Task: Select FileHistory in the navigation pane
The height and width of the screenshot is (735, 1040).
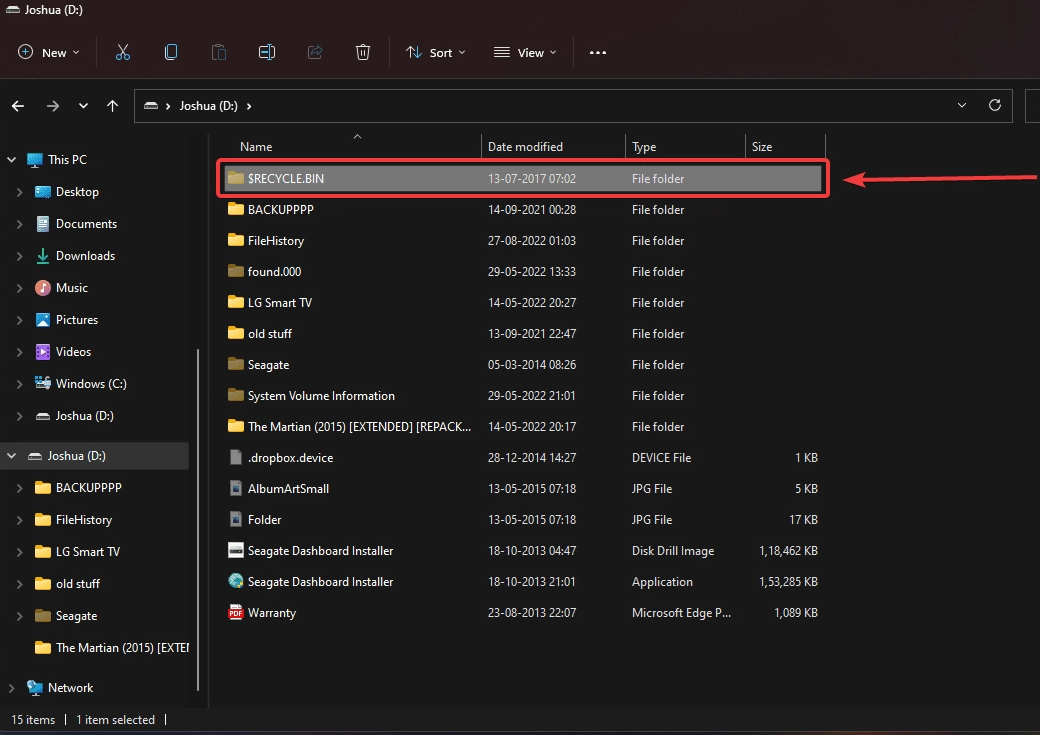Action: [84, 519]
